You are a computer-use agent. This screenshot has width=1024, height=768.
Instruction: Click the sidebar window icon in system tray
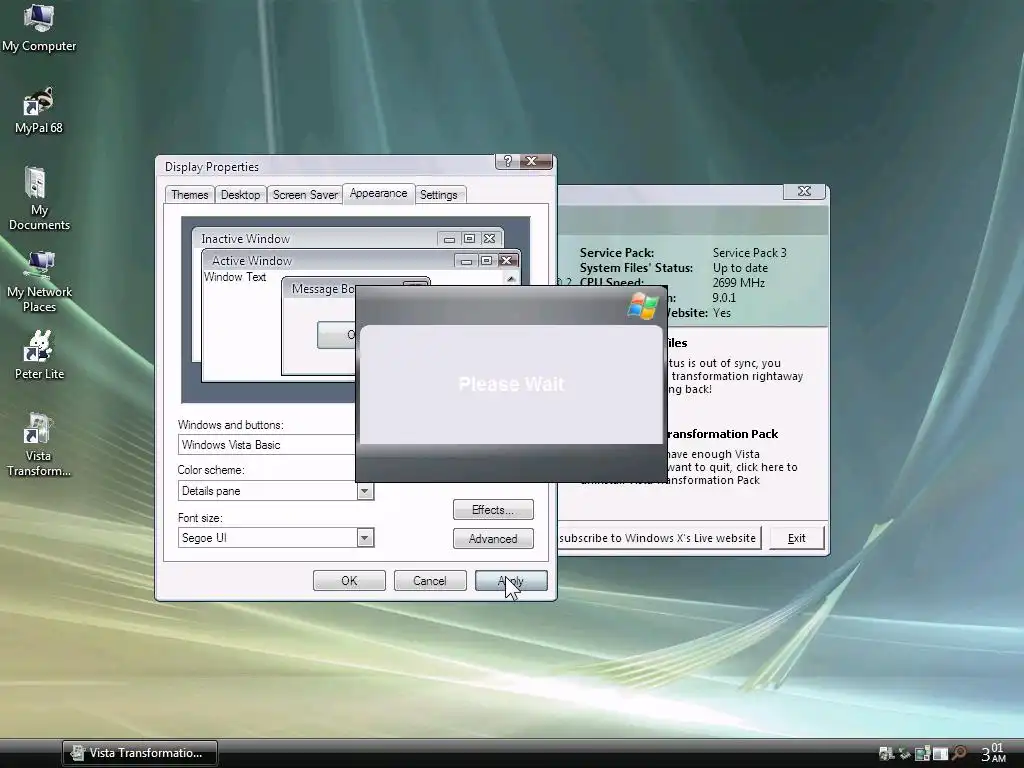click(x=940, y=754)
